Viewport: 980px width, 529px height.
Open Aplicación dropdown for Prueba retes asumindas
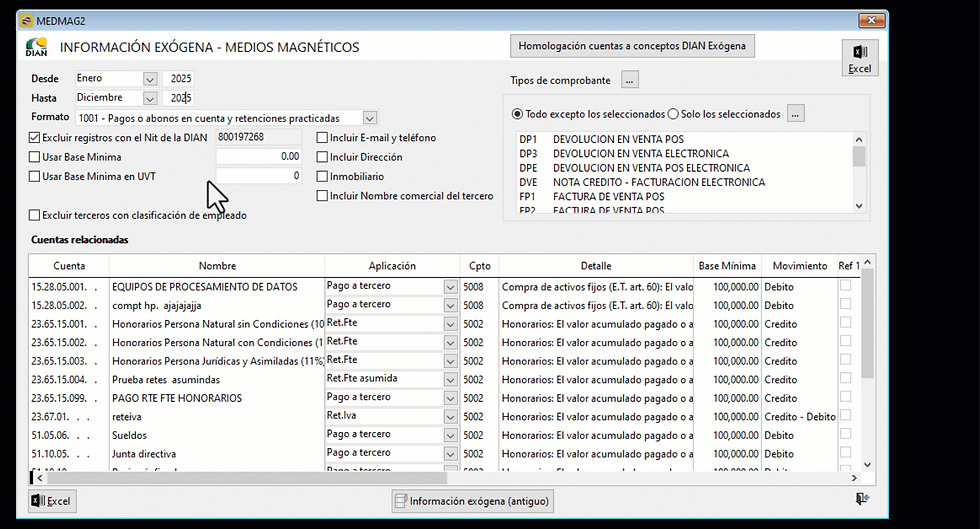pos(450,380)
